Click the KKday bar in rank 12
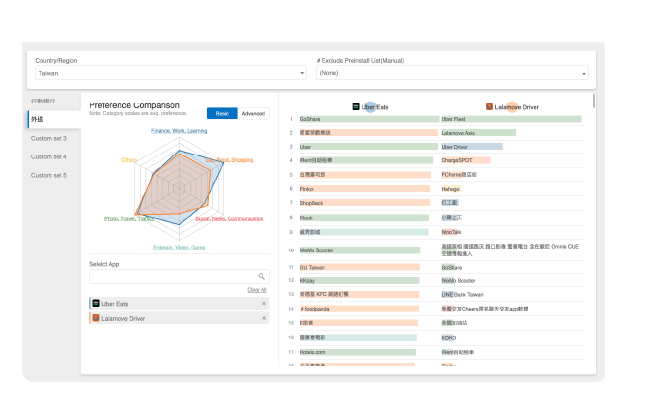Image resolution: width=650 pixels, height=414 pixels. click(x=359, y=281)
